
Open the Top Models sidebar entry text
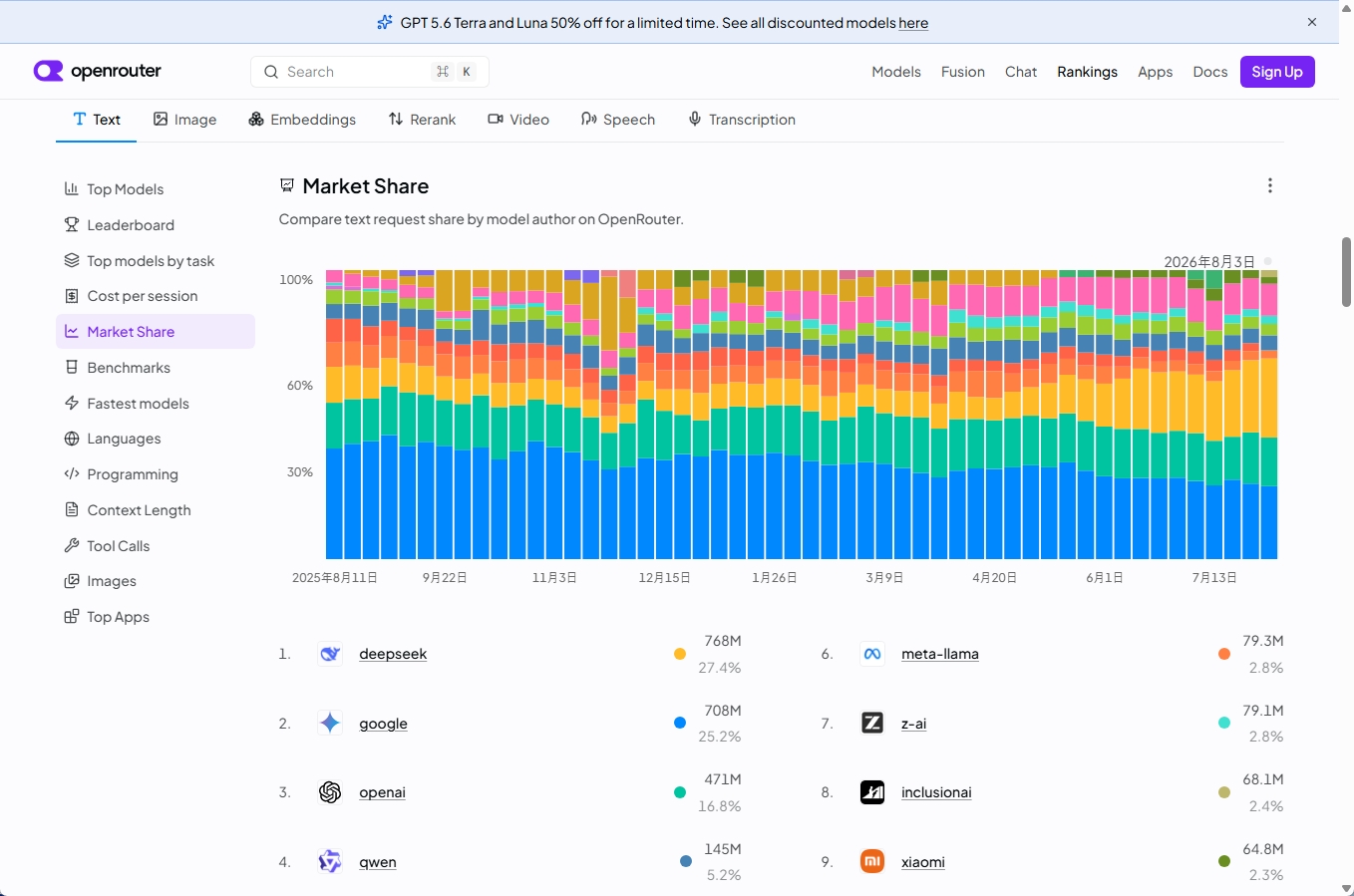(x=126, y=189)
